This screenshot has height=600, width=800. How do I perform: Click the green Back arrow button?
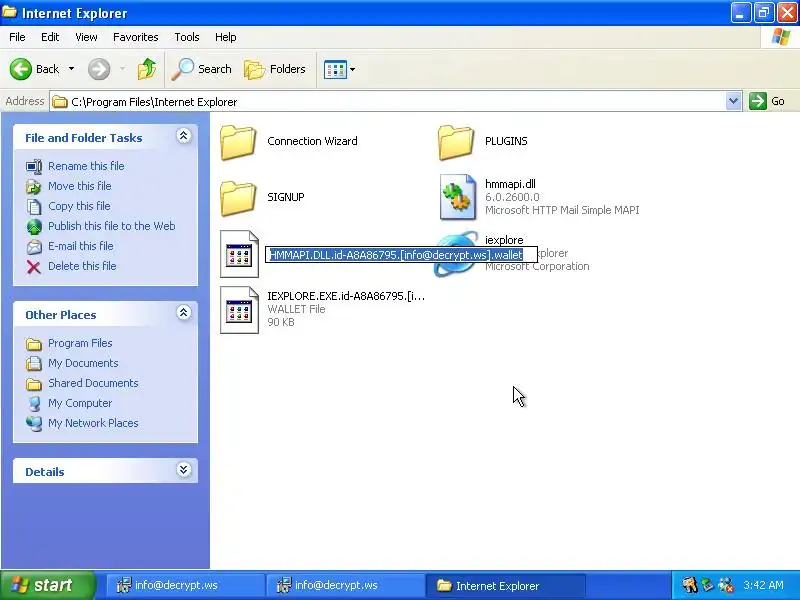pyautogui.click(x=21, y=69)
